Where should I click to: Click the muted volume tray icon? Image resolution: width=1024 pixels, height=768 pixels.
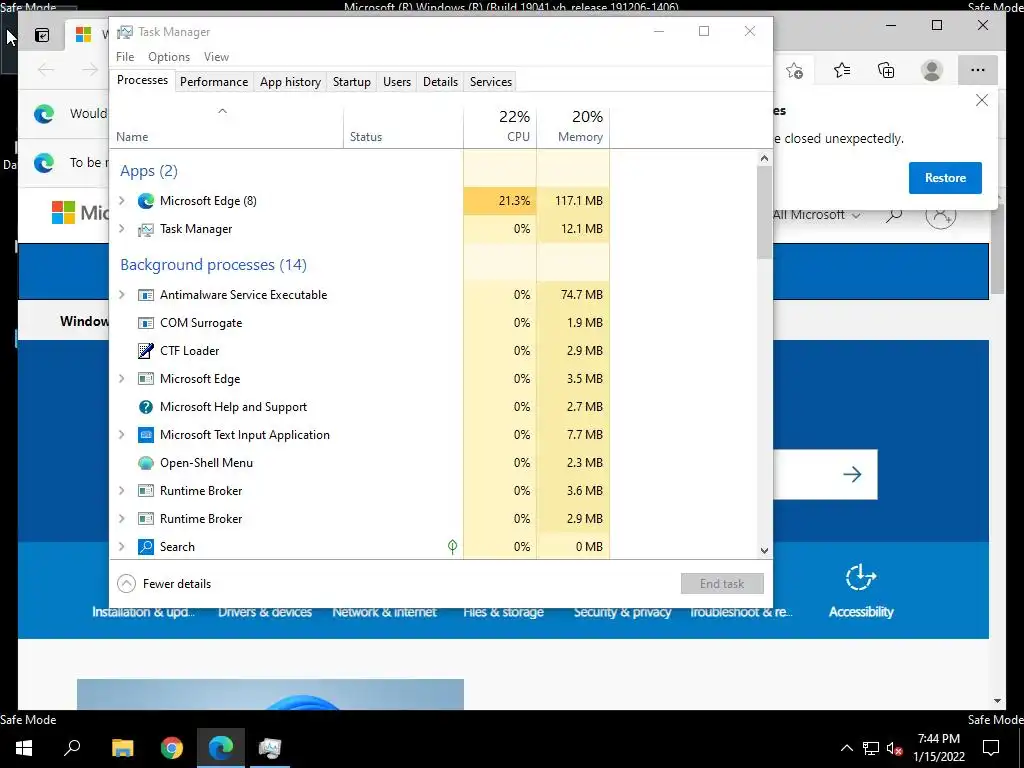tap(894, 748)
